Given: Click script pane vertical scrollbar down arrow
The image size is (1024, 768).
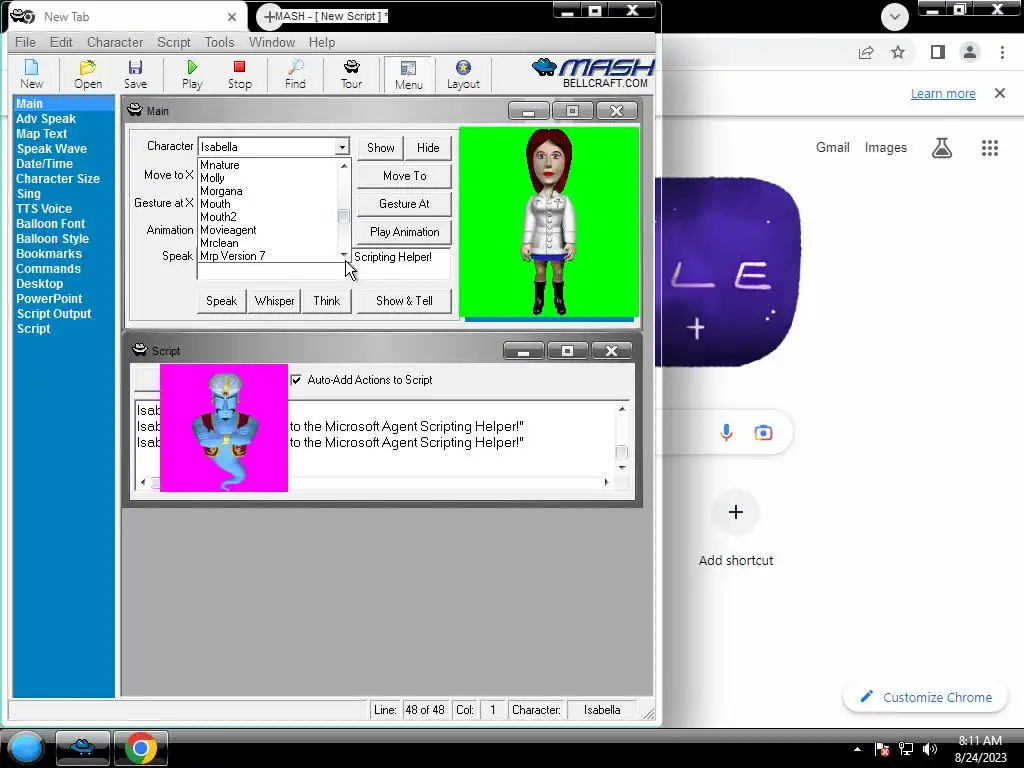Looking at the screenshot, I should (x=622, y=468).
